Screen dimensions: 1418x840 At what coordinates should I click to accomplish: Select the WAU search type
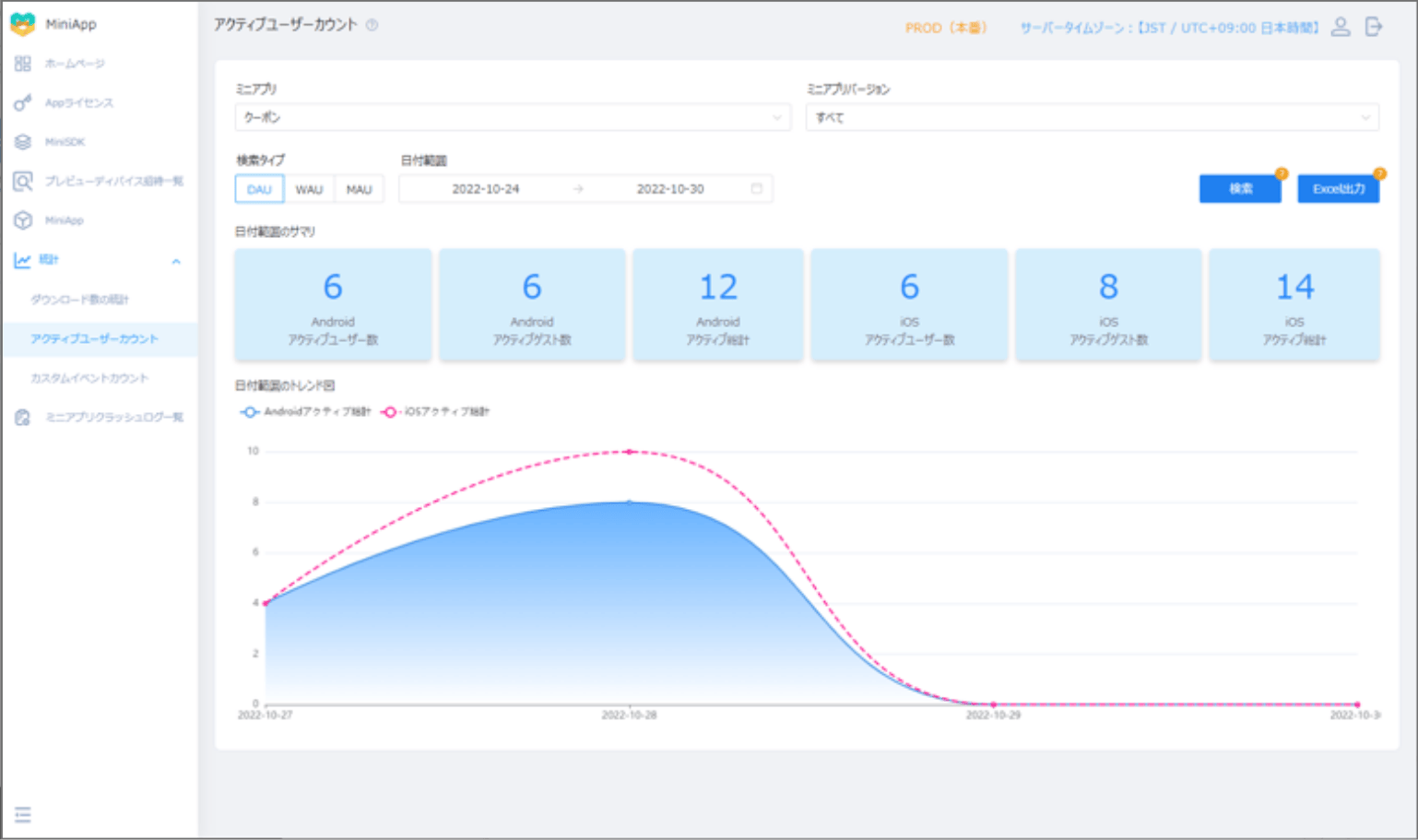point(309,189)
